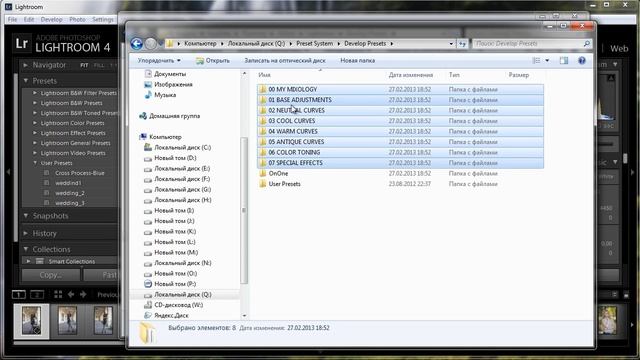
Task: Select first filmstrip thumbnail
Action: [31, 321]
